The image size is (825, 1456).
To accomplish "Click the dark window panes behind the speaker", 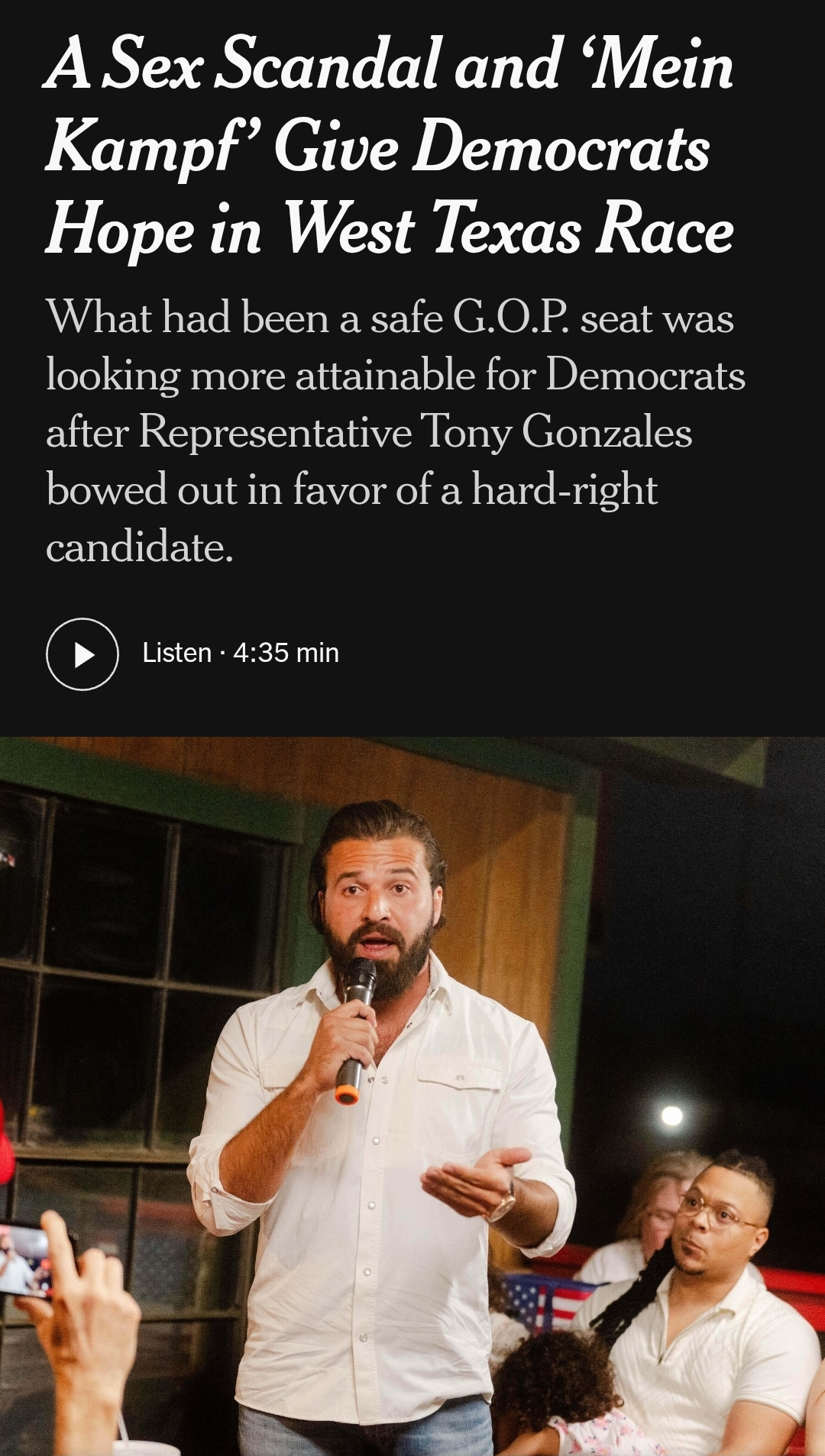I will (130, 970).
